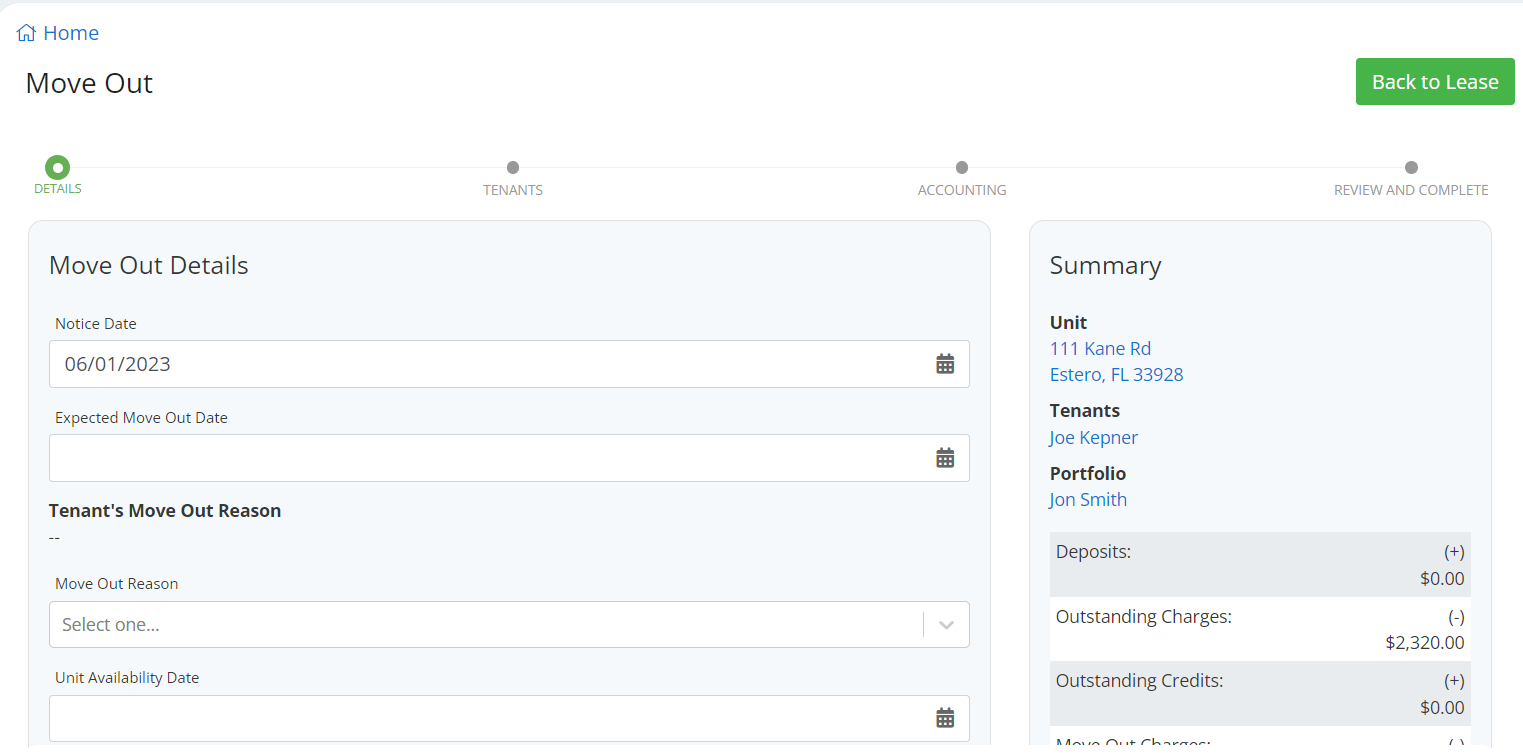The image size is (1523, 756).
Task: Click the TENANTS step label
Action: pos(513,190)
